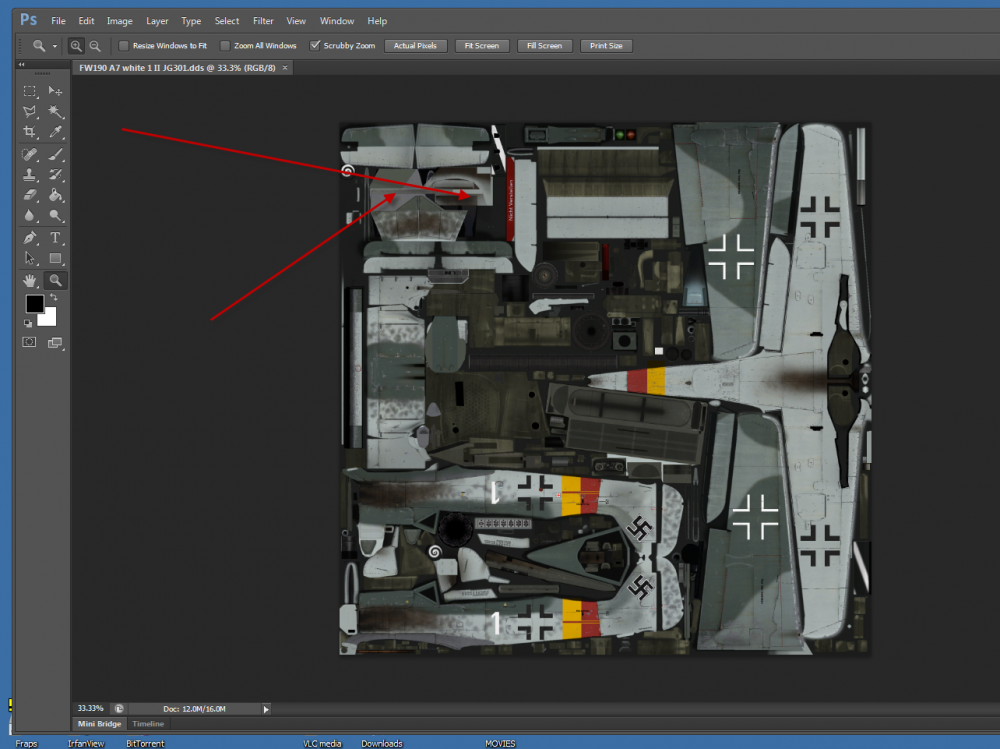The width and height of the screenshot is (1000, 749).
Task: Click the Actual Pixels button
Action: (415, 45)
